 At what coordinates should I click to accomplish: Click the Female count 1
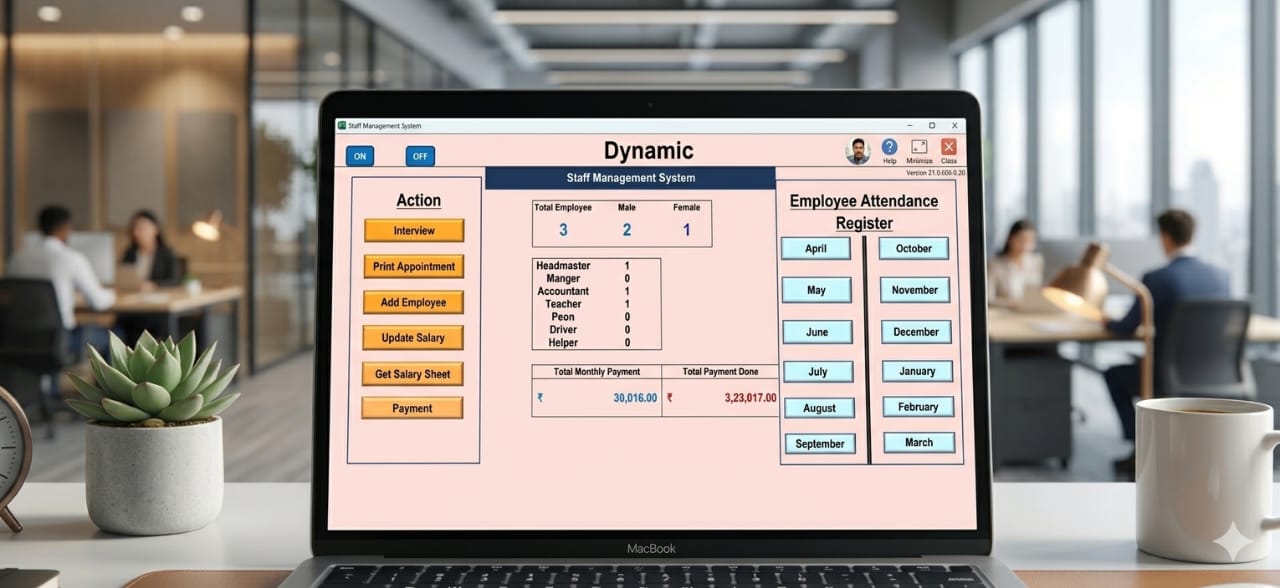[687, 230]
